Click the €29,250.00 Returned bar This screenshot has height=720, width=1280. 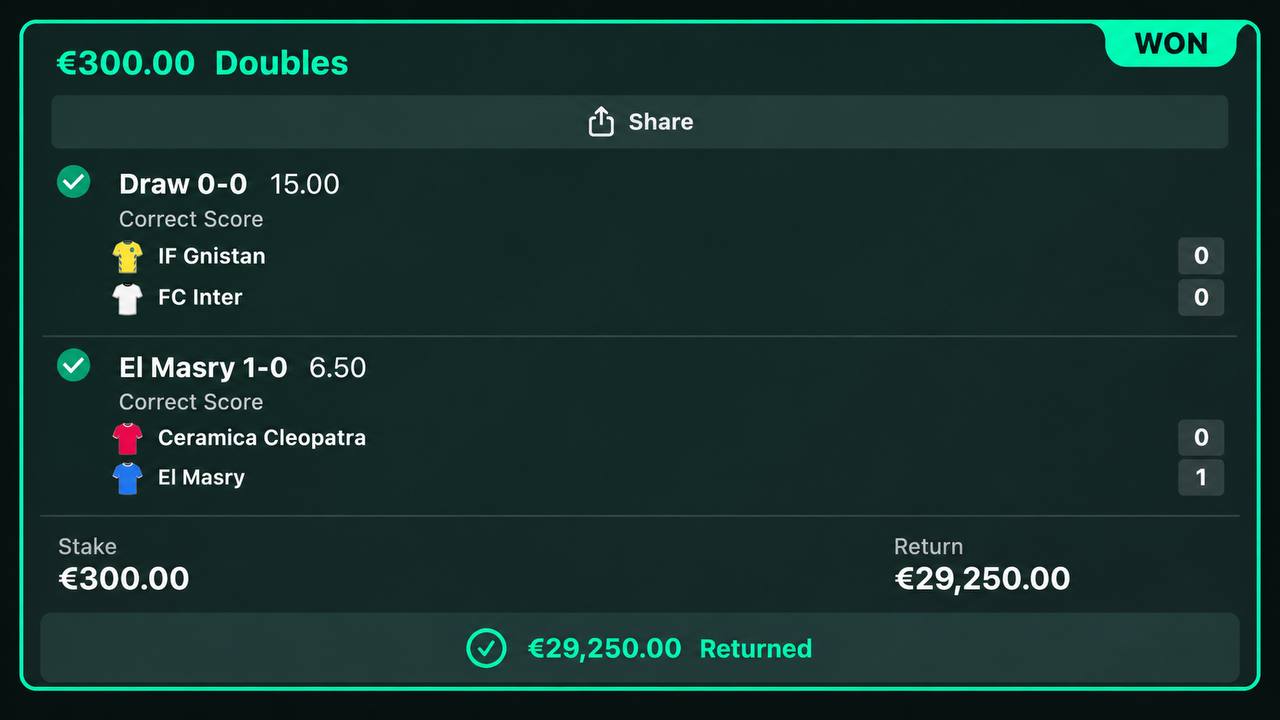(x=640, y=648)
